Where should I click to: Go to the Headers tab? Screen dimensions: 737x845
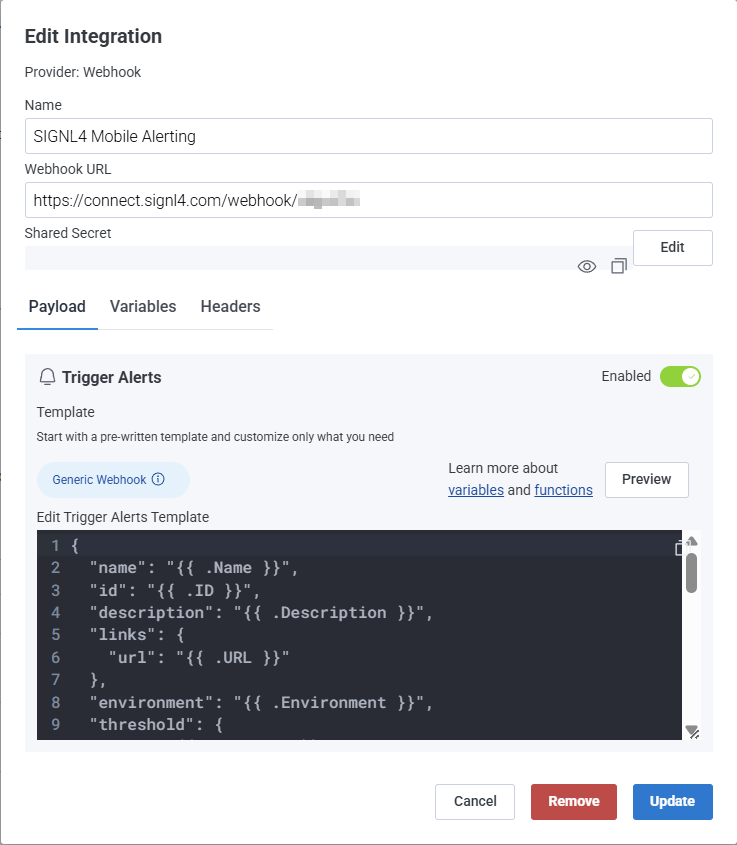pyautogui.click(x=230, y=307)
